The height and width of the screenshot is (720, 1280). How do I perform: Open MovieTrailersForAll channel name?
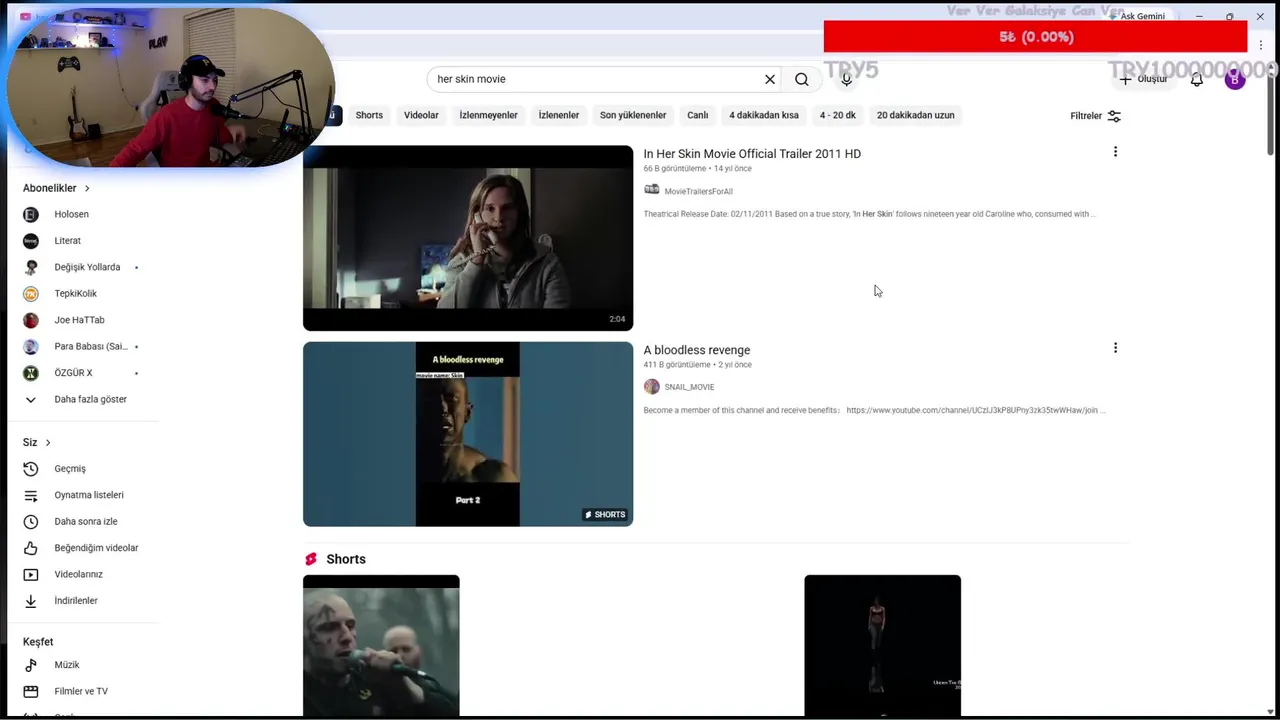(698, 191)
